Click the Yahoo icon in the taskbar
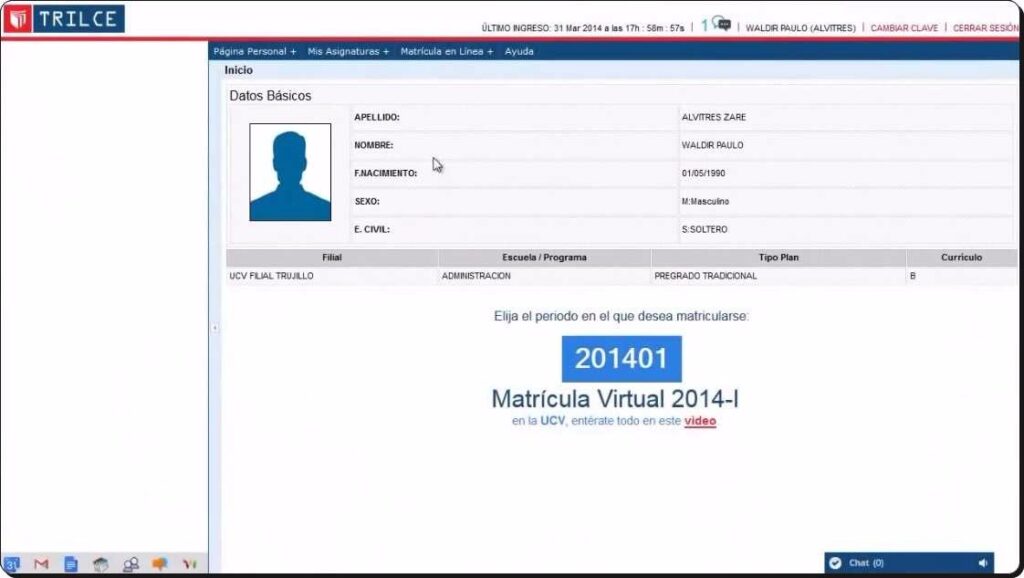The height and width of the screenshot is (578, 1024). 189,564
